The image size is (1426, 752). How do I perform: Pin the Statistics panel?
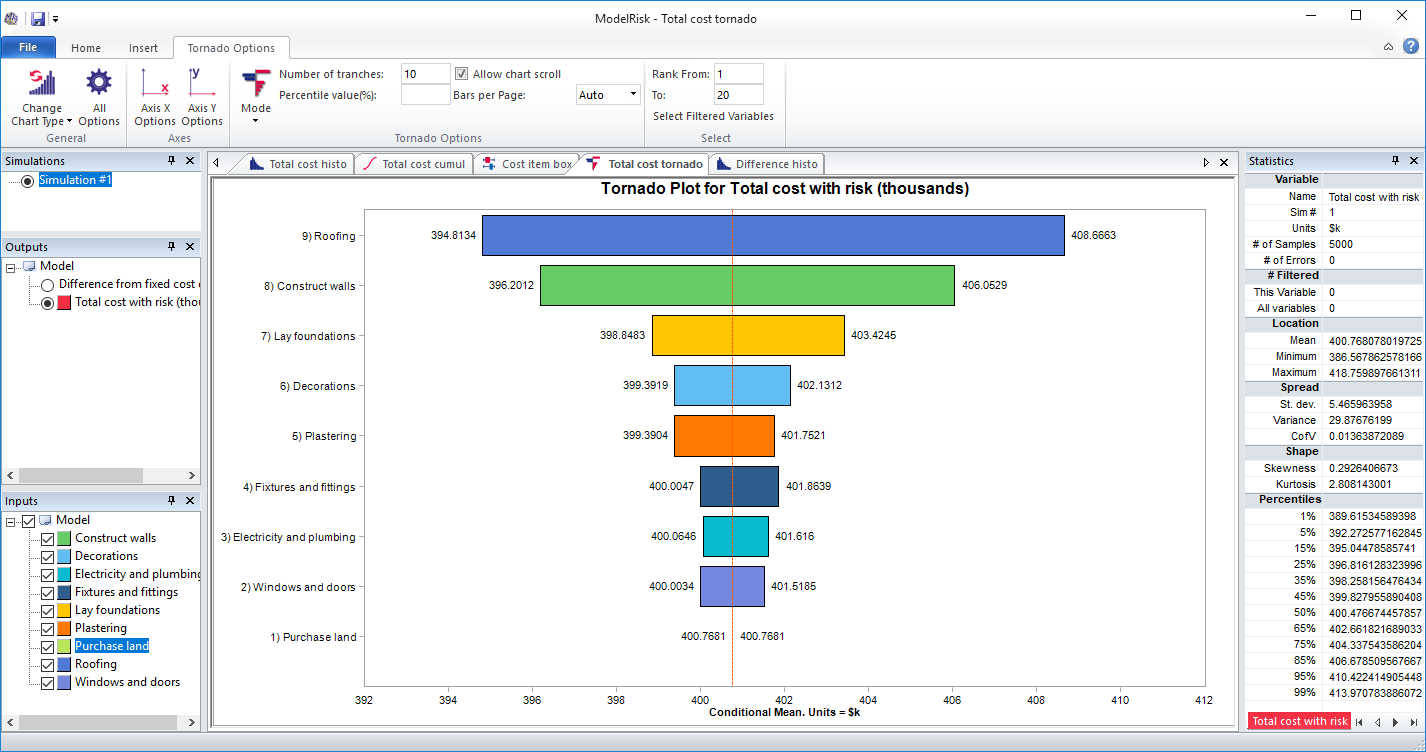(1395, 161)
